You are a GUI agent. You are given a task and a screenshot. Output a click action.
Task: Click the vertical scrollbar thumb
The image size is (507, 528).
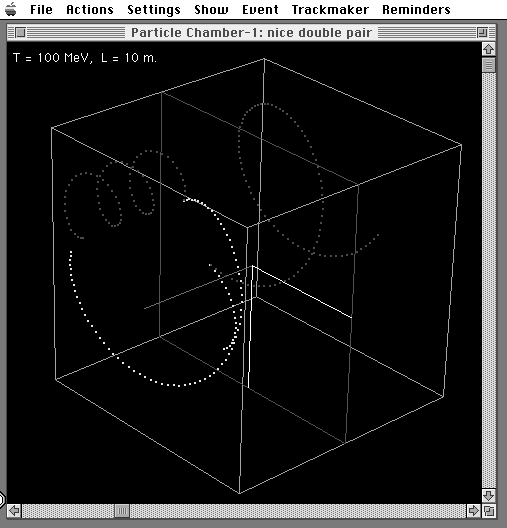pyautogui.click(x=488, y=65)
